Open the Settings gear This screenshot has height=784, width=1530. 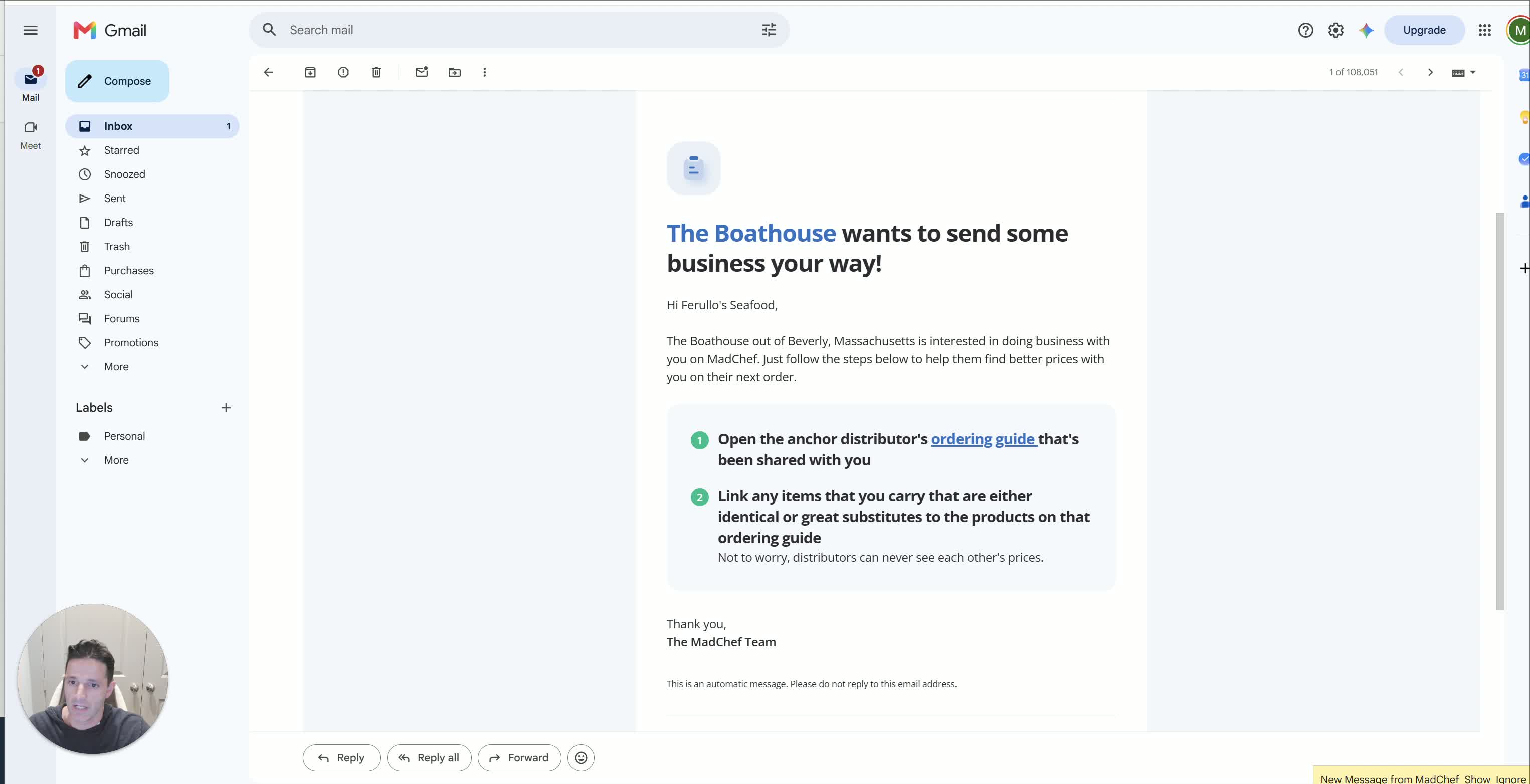pos(1335,30)
